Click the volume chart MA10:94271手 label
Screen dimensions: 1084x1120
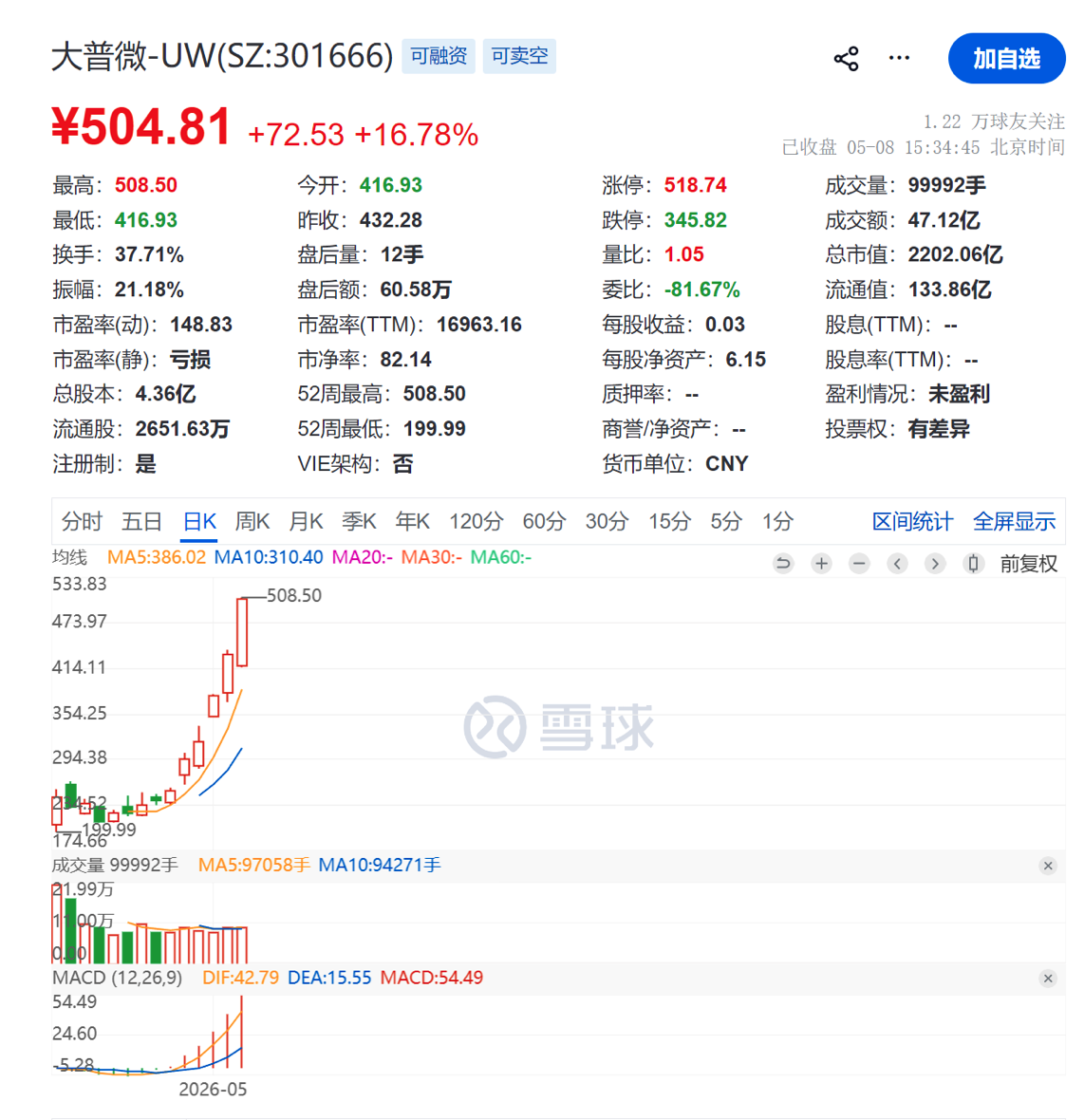[379, 865]
